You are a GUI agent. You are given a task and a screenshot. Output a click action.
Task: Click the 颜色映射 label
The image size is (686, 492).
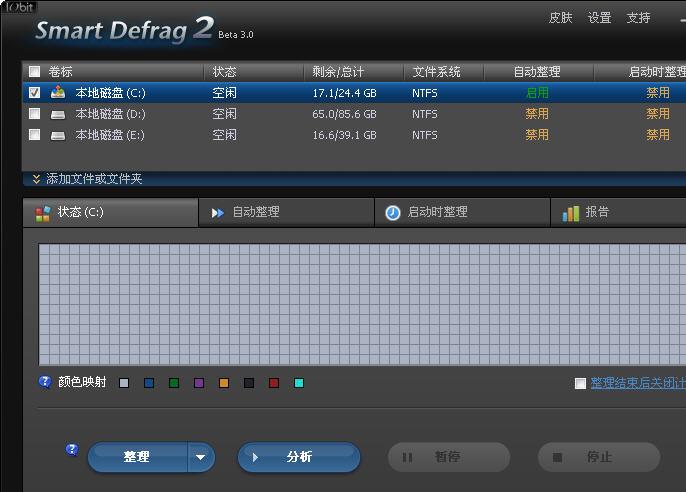[x=82, y=382]
